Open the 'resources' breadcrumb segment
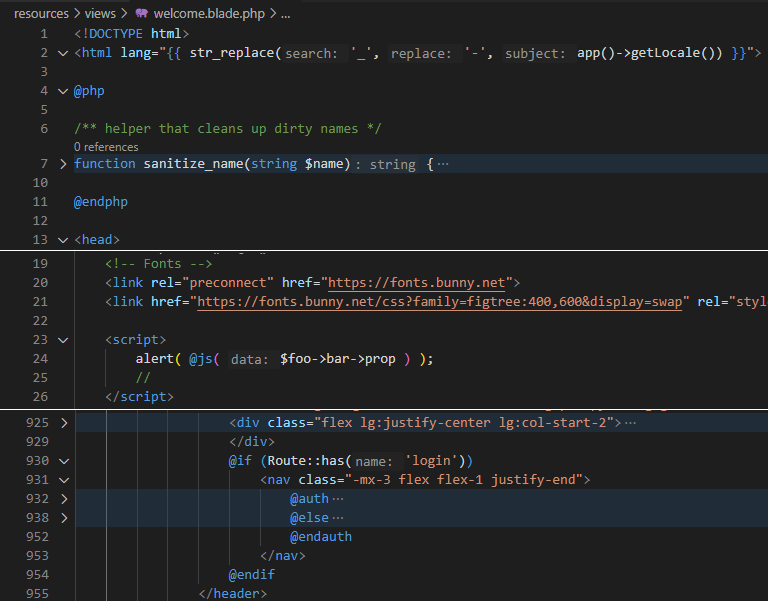Image resolution: width=768 pixels, height=601 pixels. (x=41, y=14)
